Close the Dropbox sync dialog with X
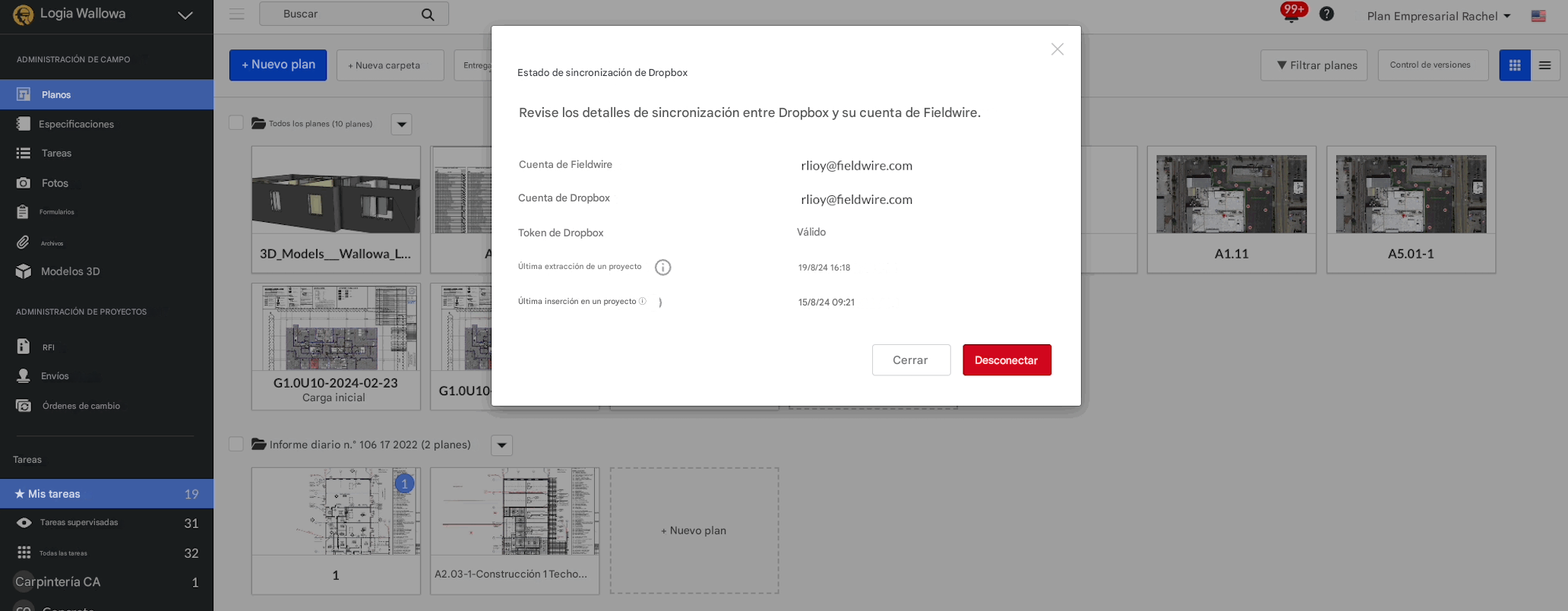The height and width of the screenshot is (611, 1568). point(1057,49)
